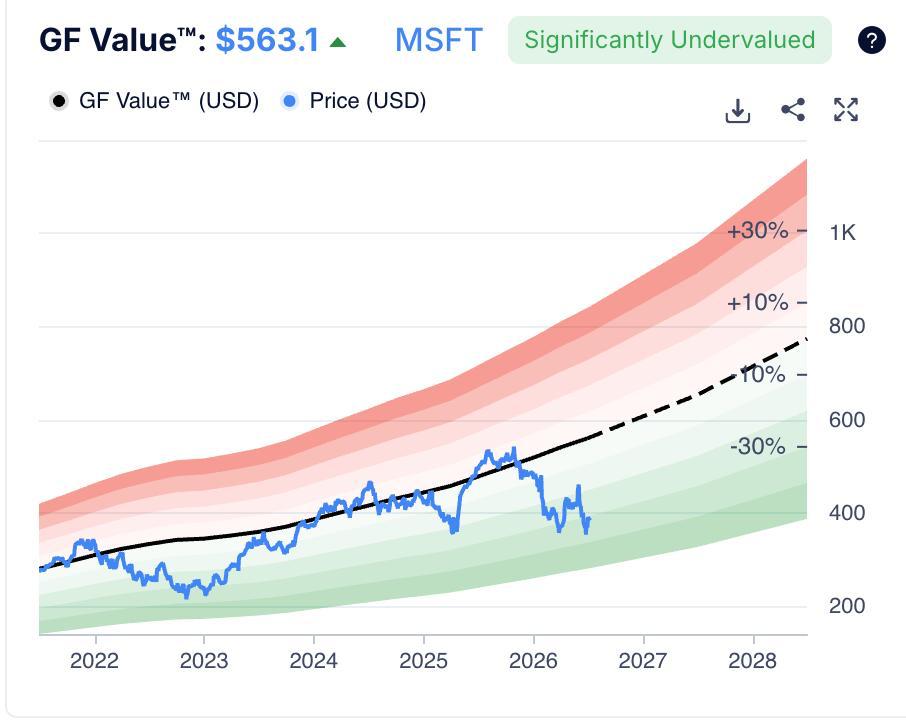The height and width of the screenshot is (726, 906).
Task: Select the 2025 x-axis label
Action: [424, 661]
